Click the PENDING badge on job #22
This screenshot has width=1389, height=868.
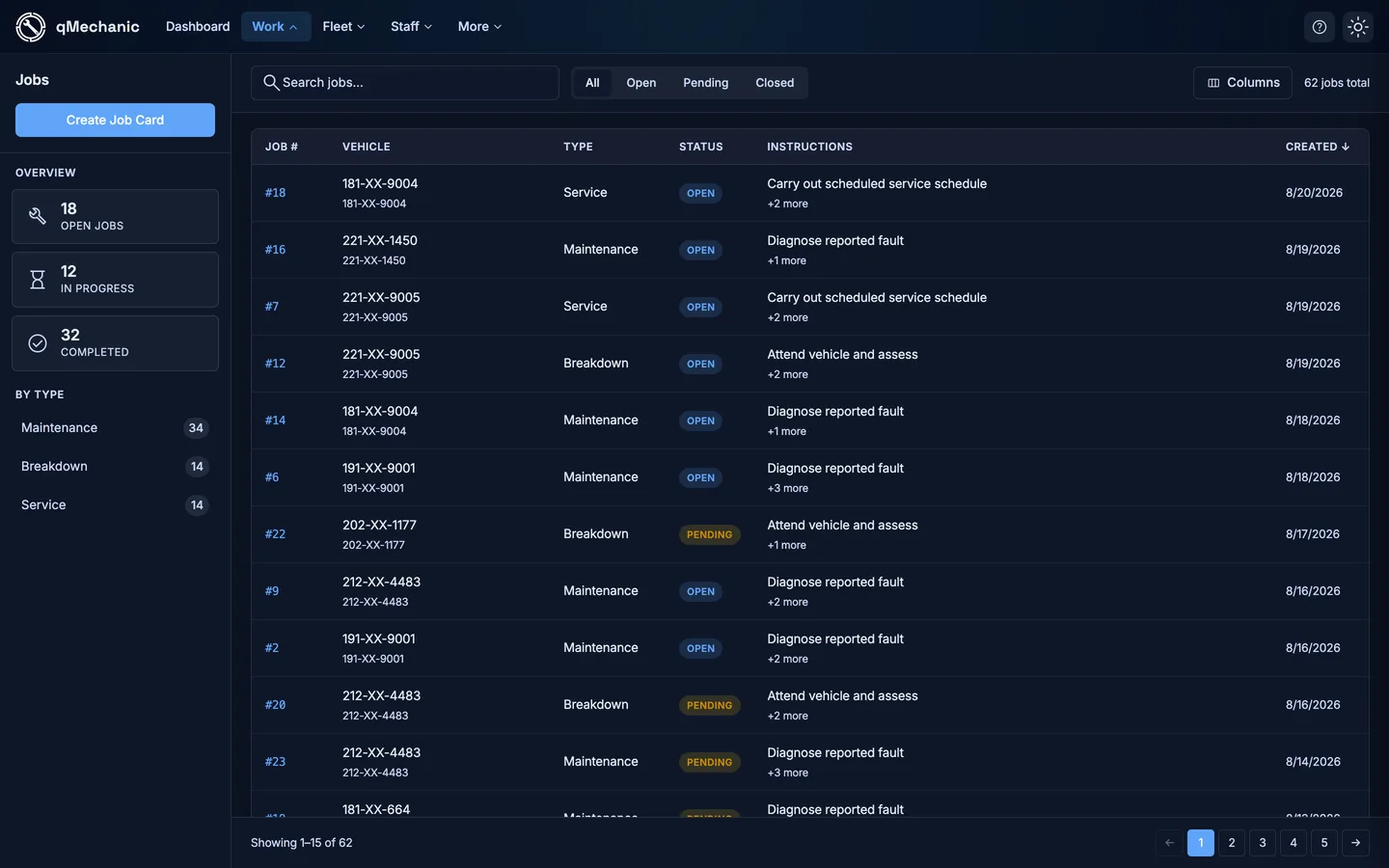coord(709,534)
